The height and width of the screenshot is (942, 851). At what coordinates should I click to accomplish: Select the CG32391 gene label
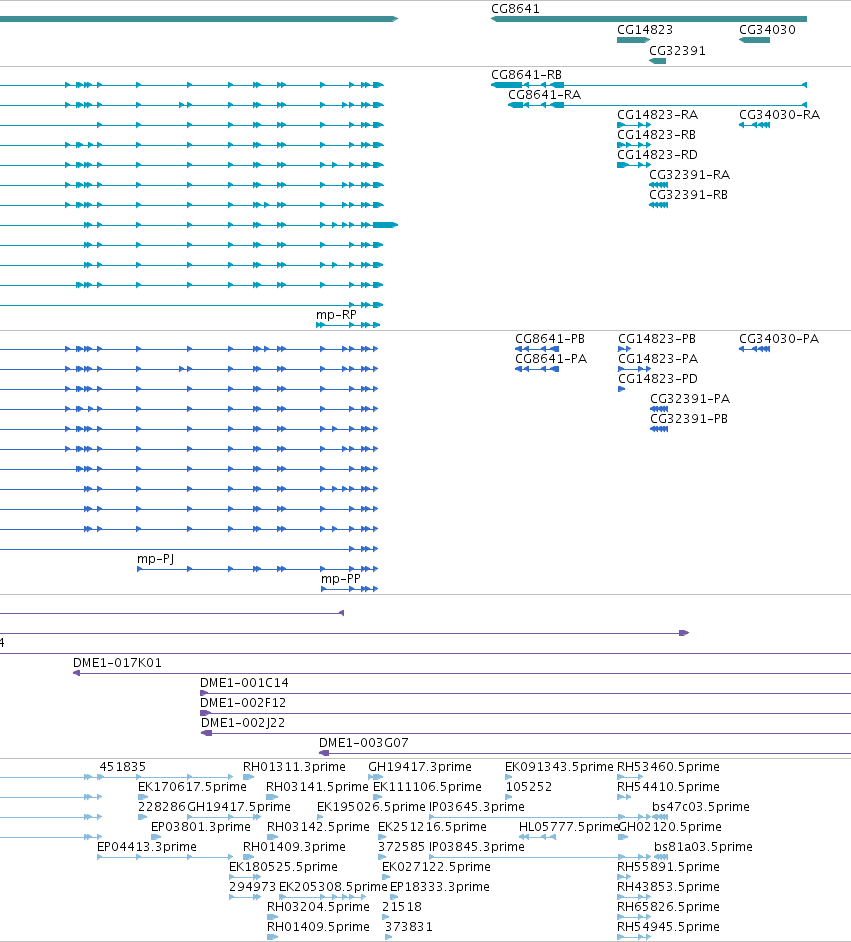pos(677,51)
